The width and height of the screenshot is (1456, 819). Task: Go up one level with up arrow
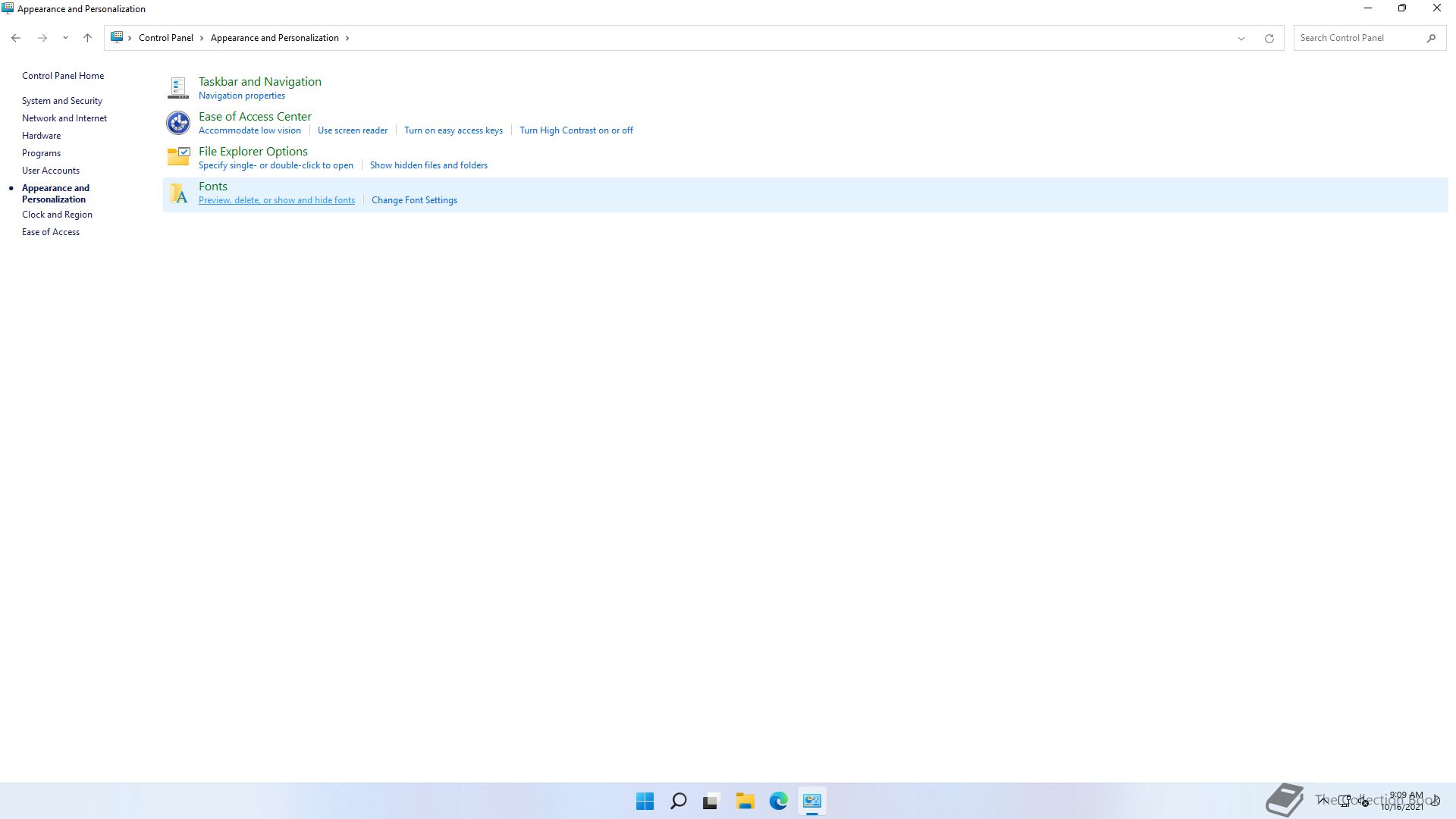tap(87, 38)
